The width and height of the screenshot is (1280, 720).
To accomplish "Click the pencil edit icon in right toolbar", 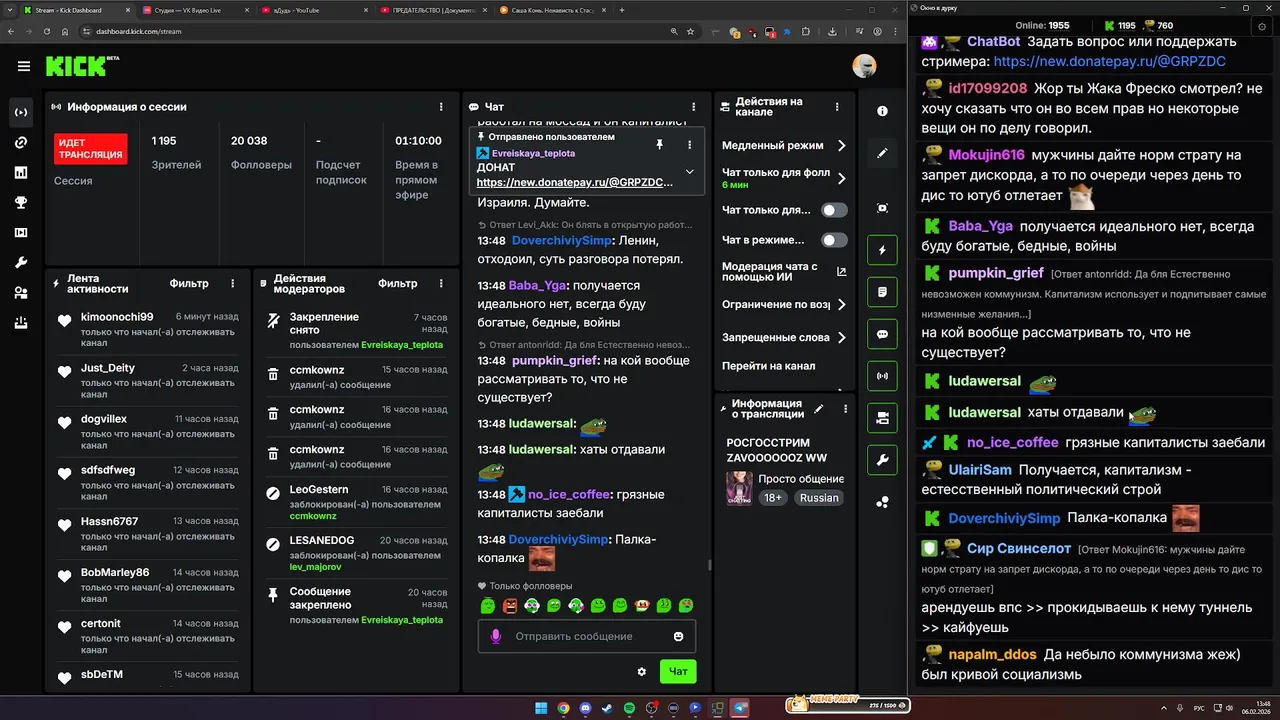I will (x=882, y=153).
